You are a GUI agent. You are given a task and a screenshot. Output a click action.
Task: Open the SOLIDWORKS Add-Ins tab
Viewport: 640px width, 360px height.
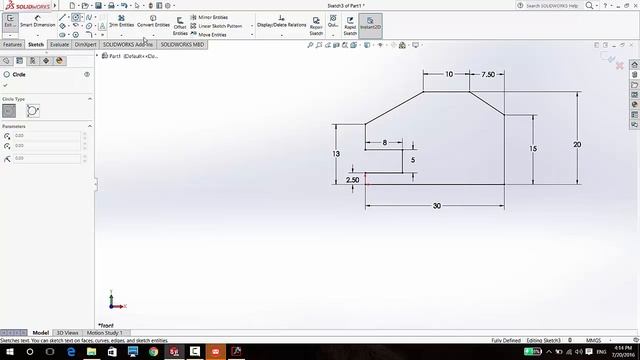tap(128, 44)
